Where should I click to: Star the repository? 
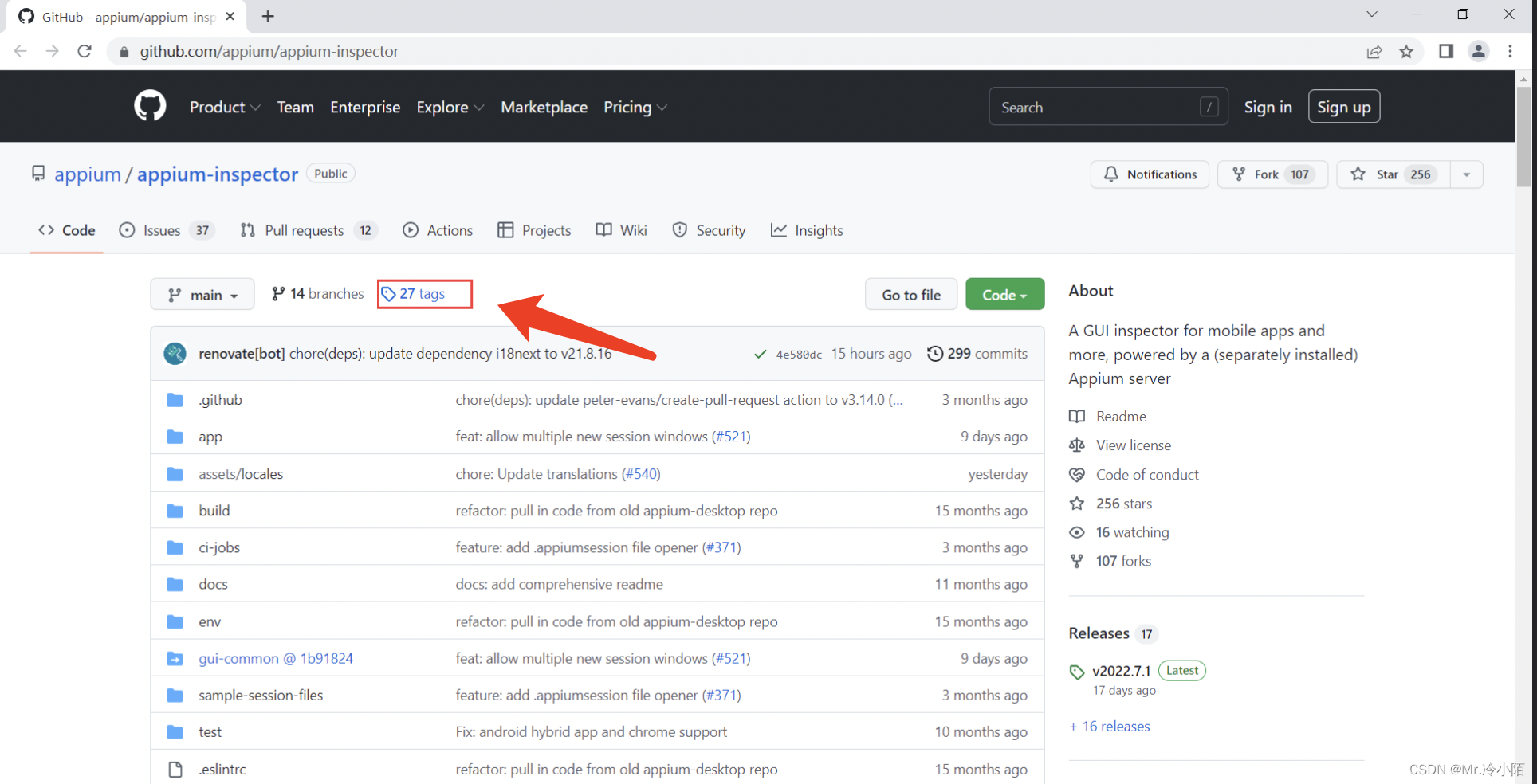coord(1394,174)
